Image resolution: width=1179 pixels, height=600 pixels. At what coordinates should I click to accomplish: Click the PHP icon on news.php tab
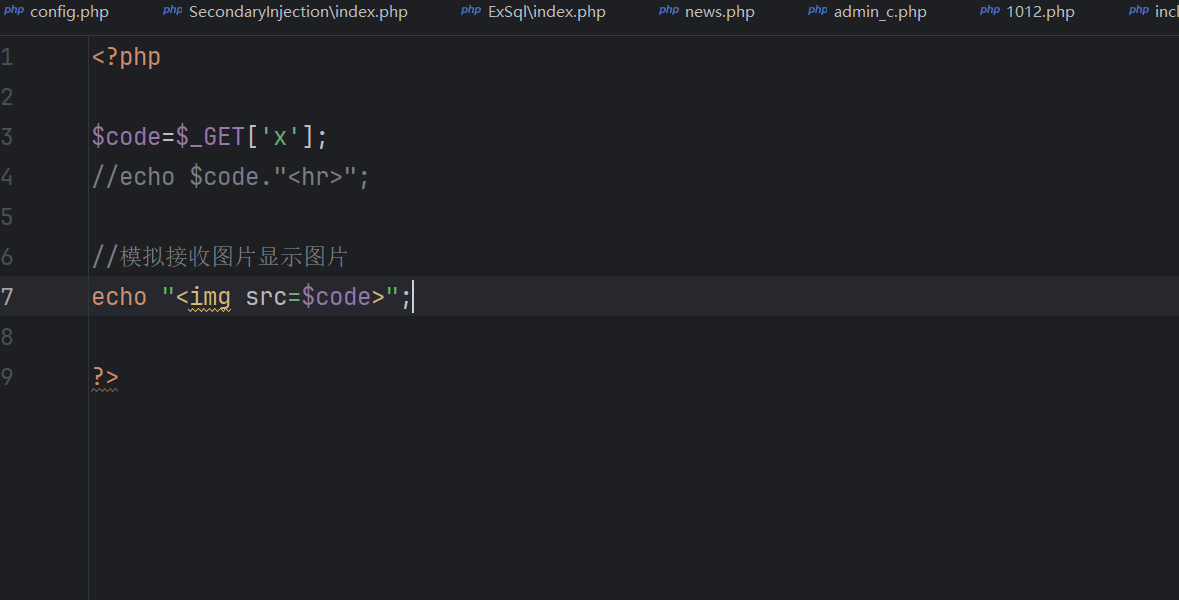coord(669,10)
